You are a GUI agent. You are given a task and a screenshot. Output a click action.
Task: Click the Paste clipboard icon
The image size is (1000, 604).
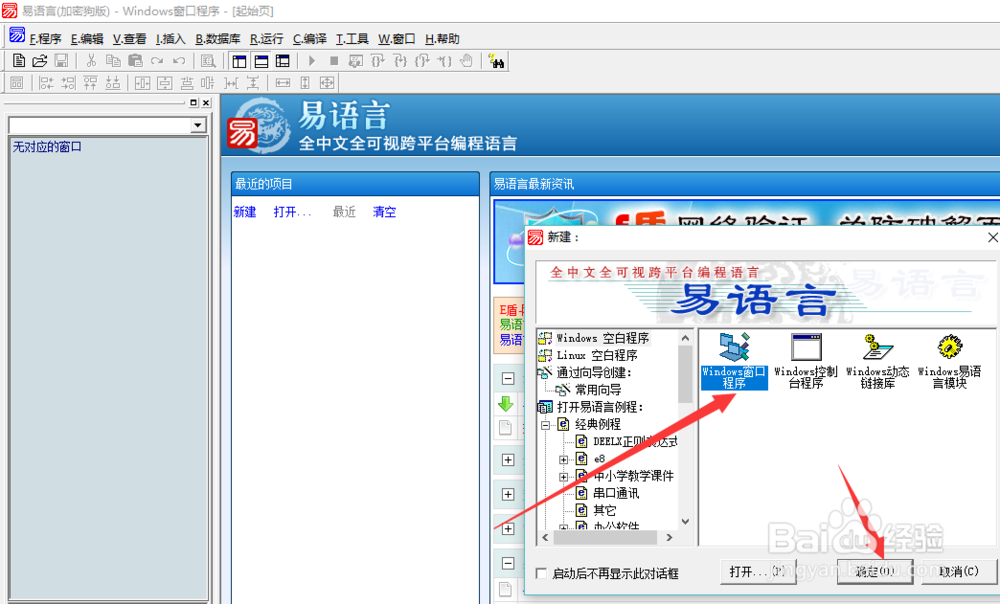(135, 61)
